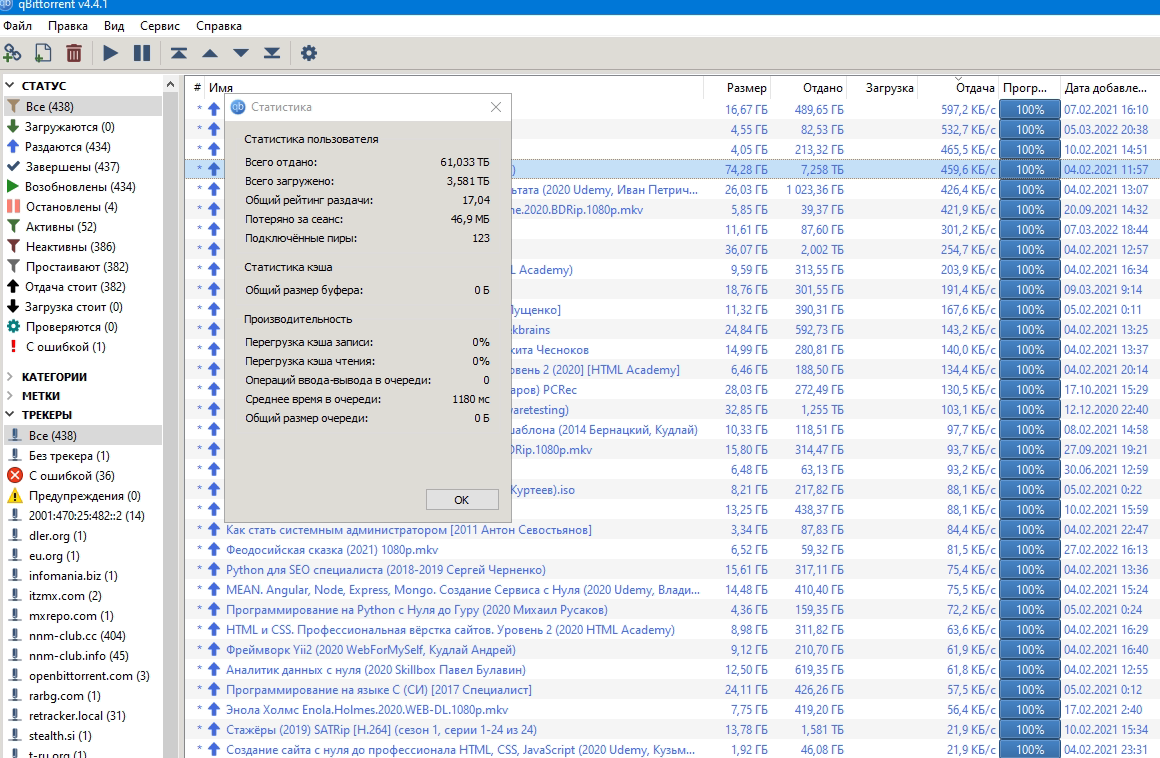Click the add torrent link toolbar icon
1160x758 pixels.
13,53
